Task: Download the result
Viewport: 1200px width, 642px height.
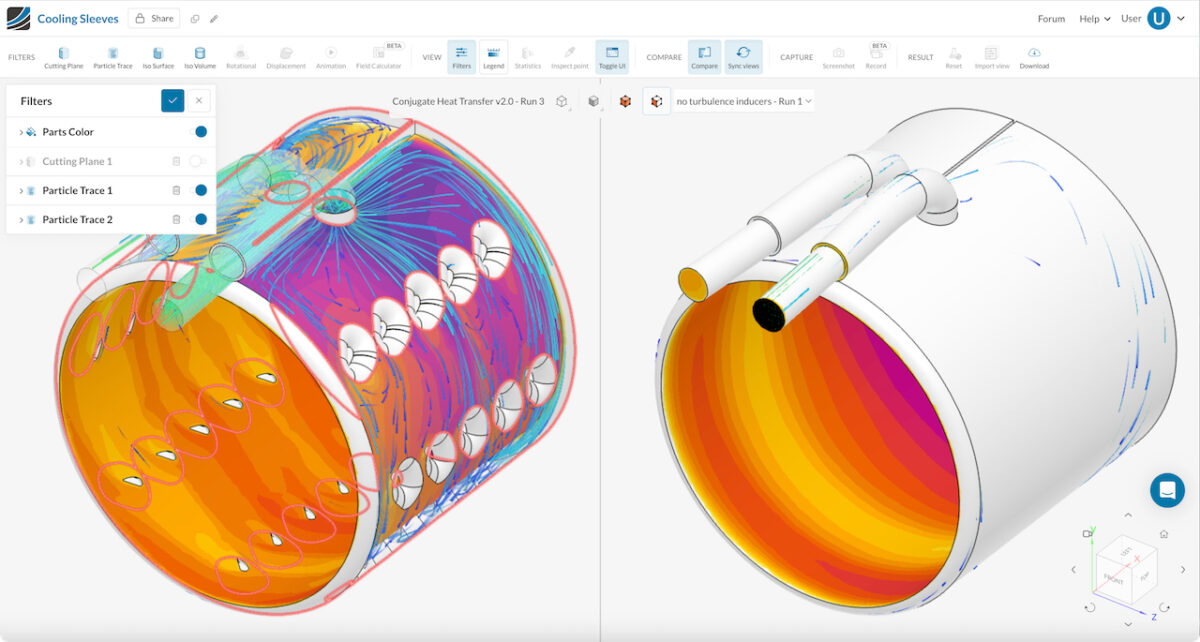Action: pos(1034,58)
